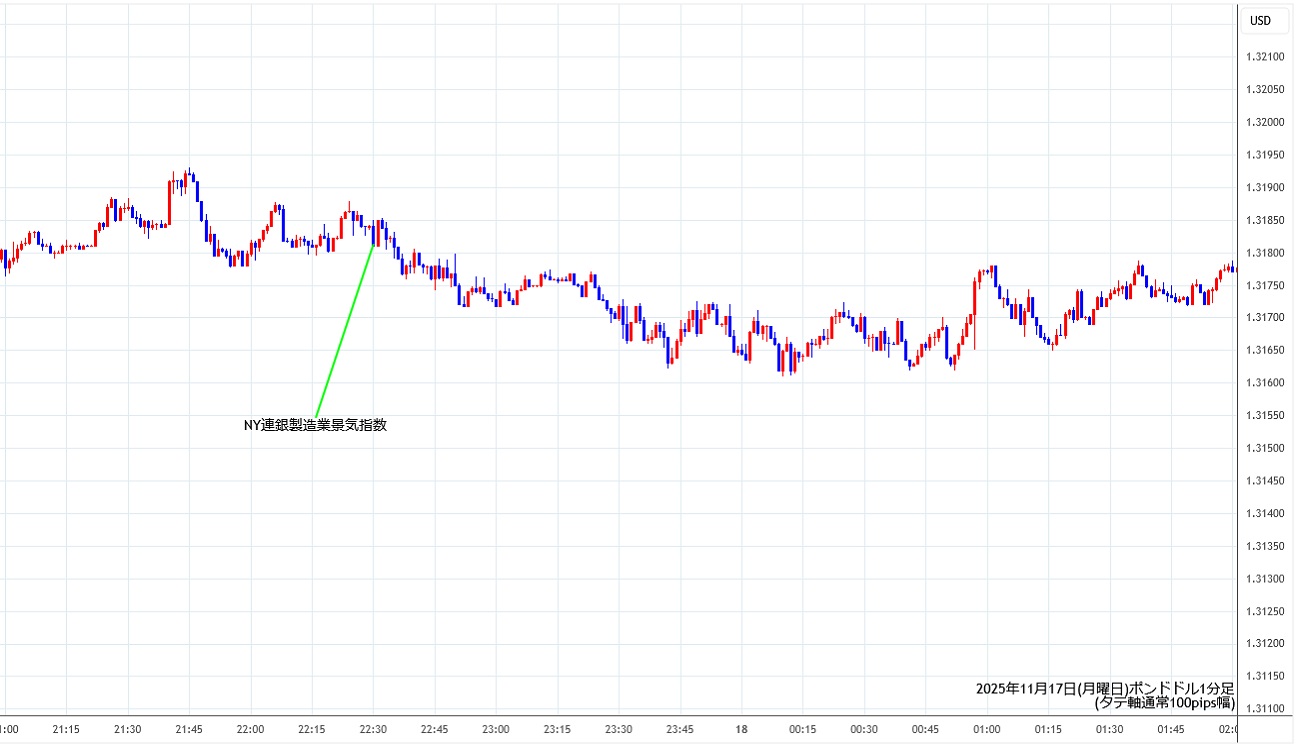This screenshot has height=745, width=1300.
Task: Click the 23:45 time axis label
Action: click(x=680, y=729)
